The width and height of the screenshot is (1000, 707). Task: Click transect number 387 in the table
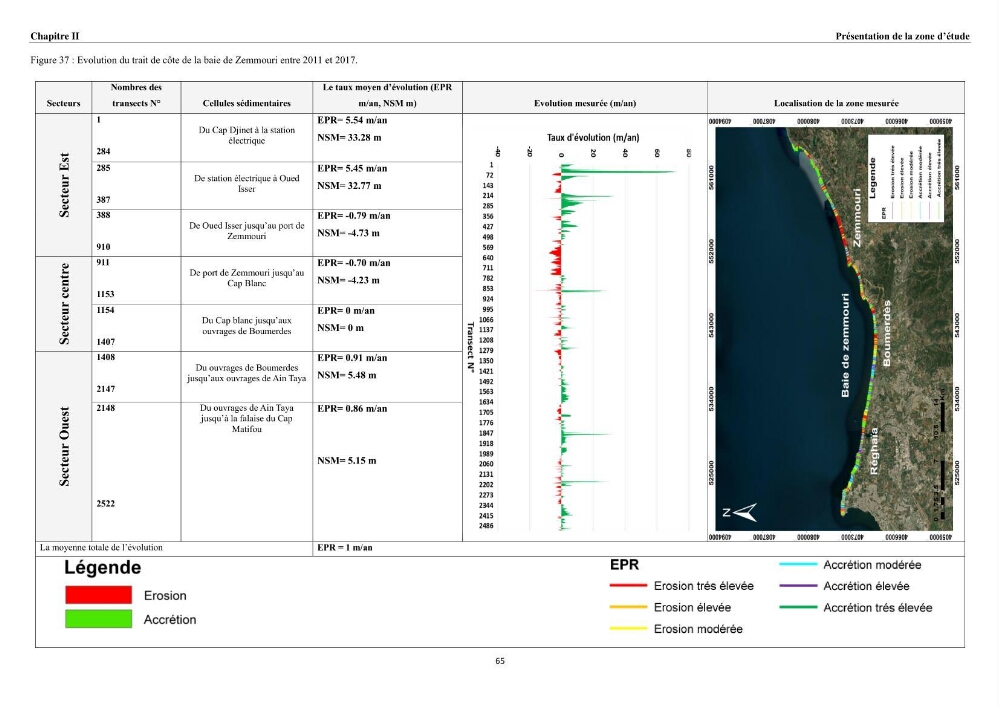(103, 200)
